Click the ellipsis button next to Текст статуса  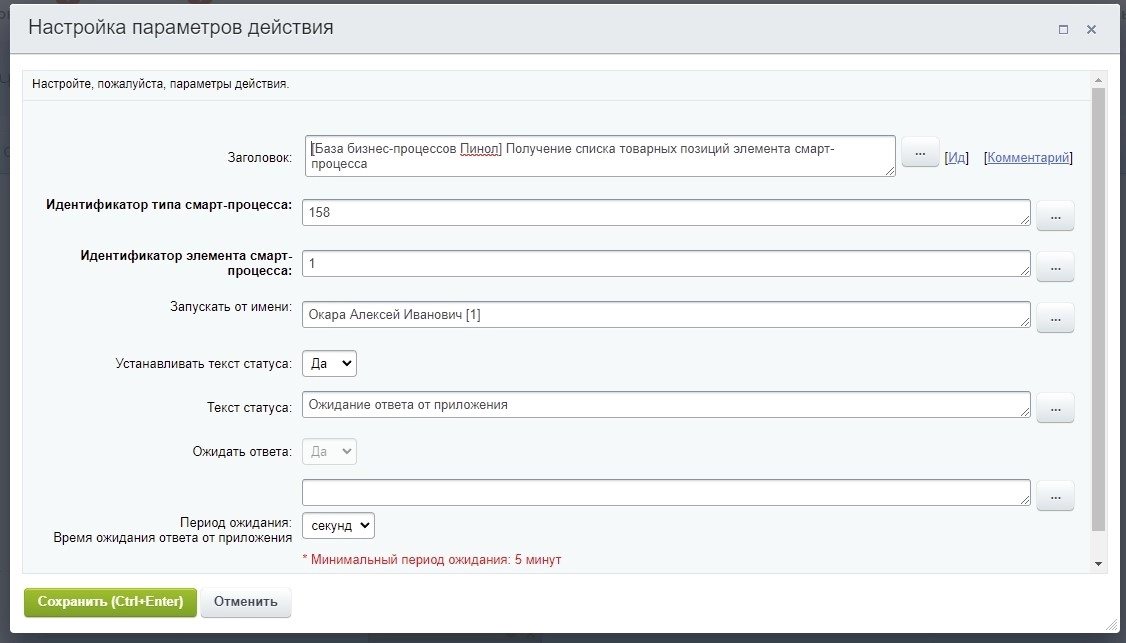1055,407
